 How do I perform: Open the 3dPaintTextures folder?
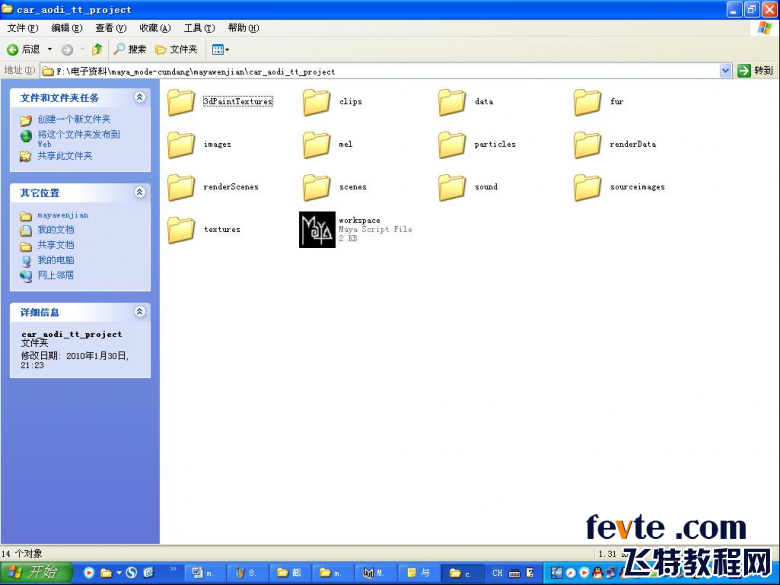point(220,102)
